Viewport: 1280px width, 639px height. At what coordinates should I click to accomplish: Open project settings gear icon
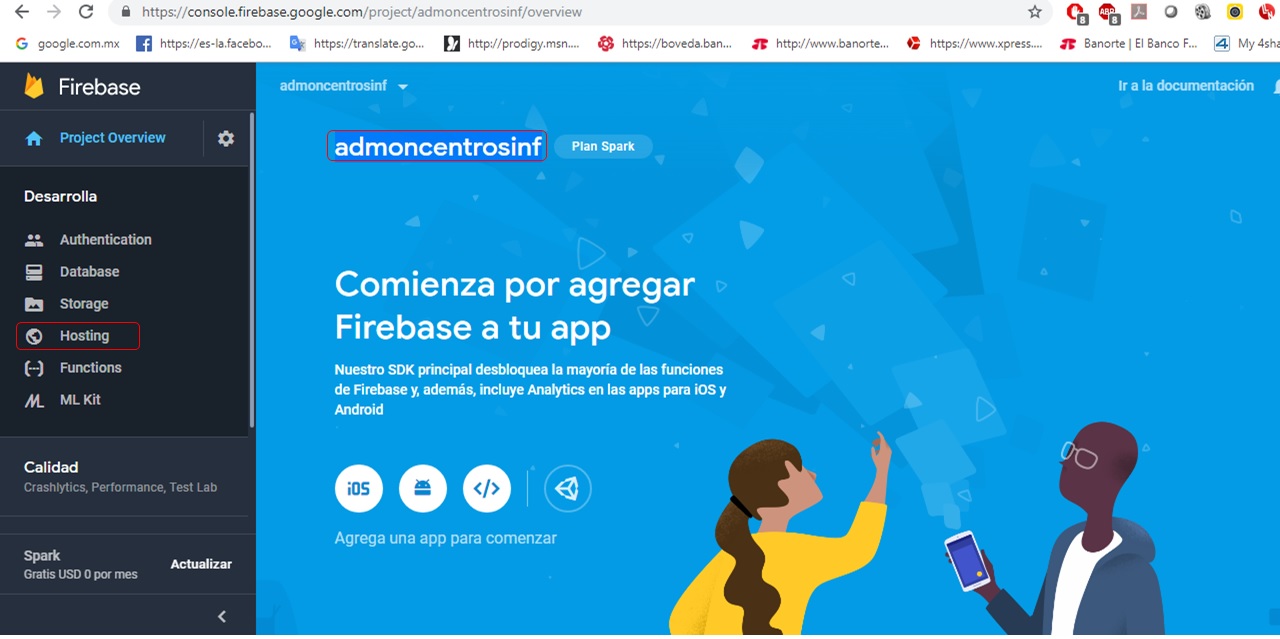point(226,138)
